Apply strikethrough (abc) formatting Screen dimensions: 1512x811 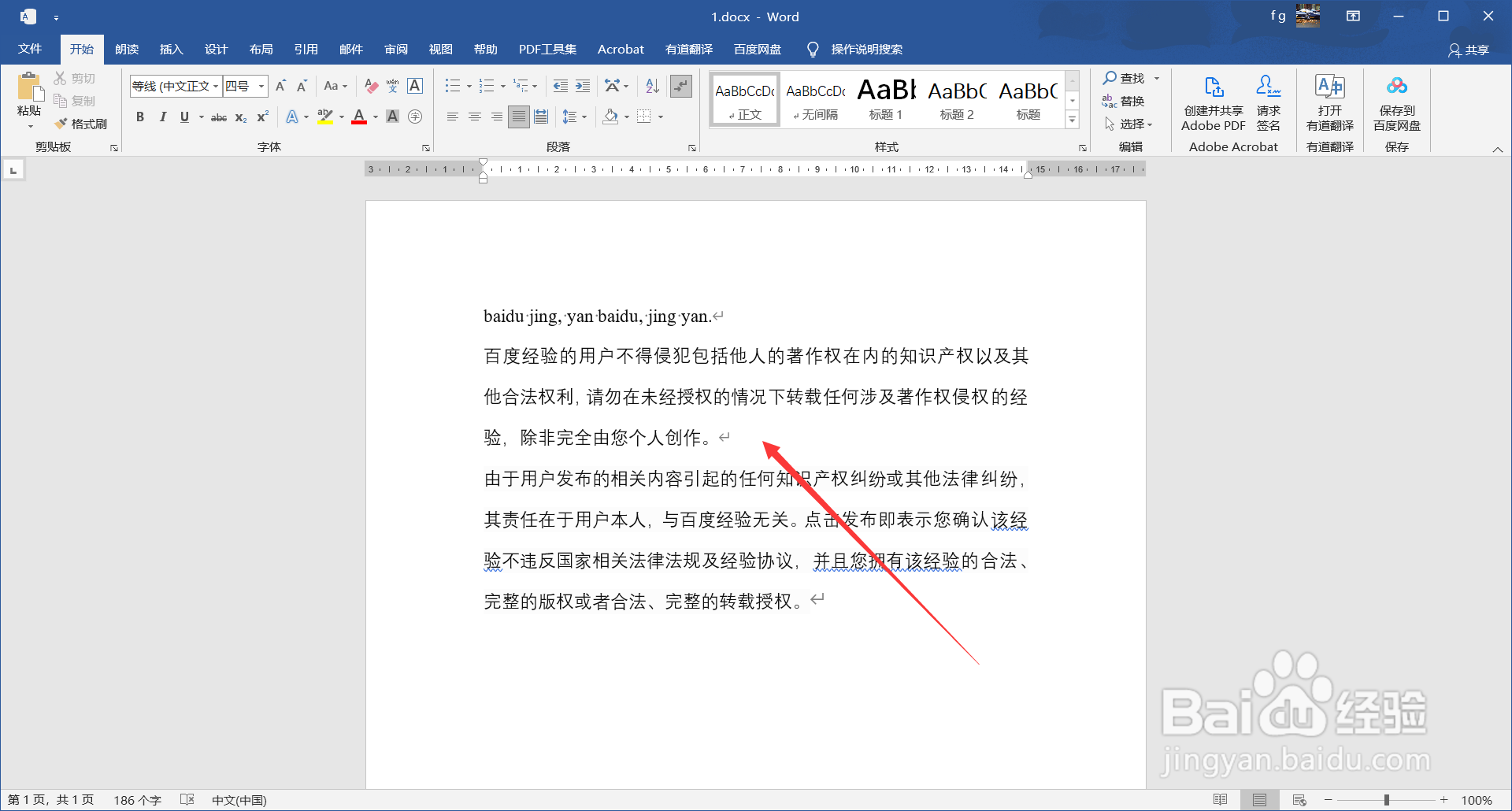pyautogui.click(x=219, y=117)
